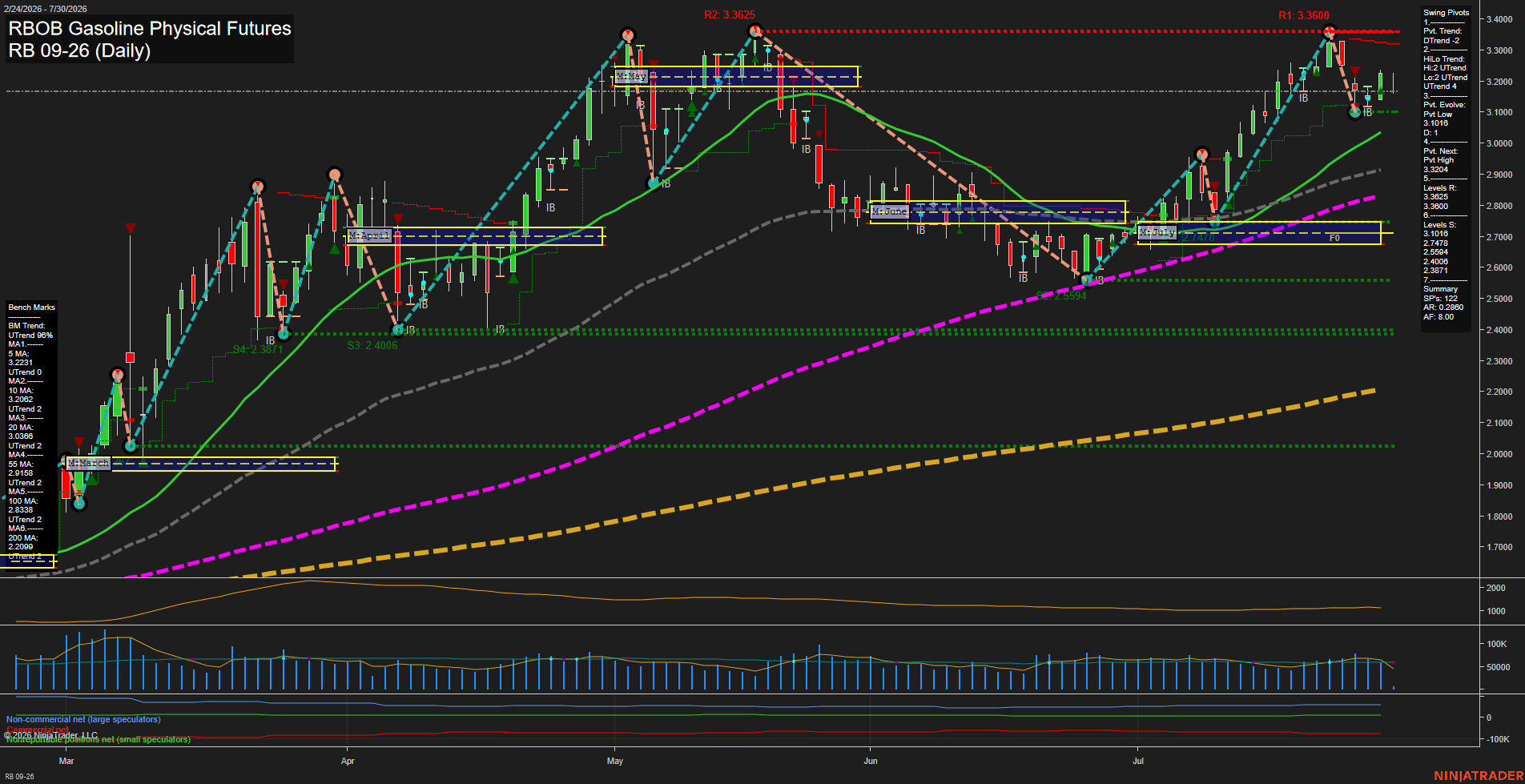1525x784 pixels.
Task: Select the M:May monthly session label
Action: pos(631,77)
